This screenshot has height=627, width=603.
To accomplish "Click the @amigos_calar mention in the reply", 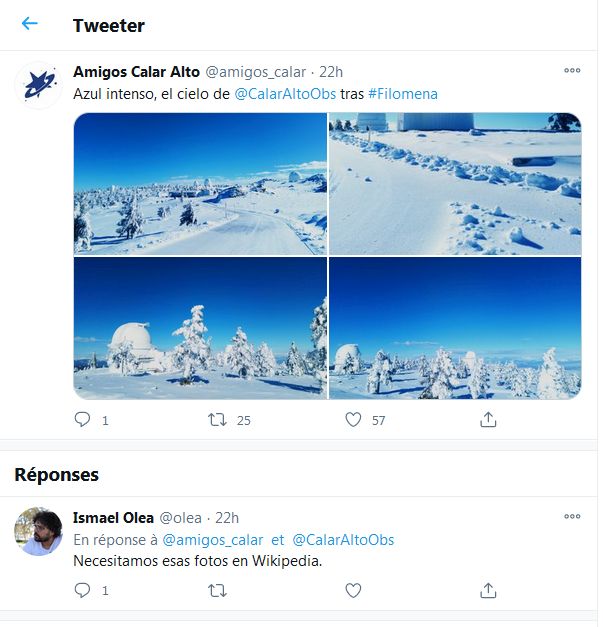I will pyautogui.click(x=214, y=540).
